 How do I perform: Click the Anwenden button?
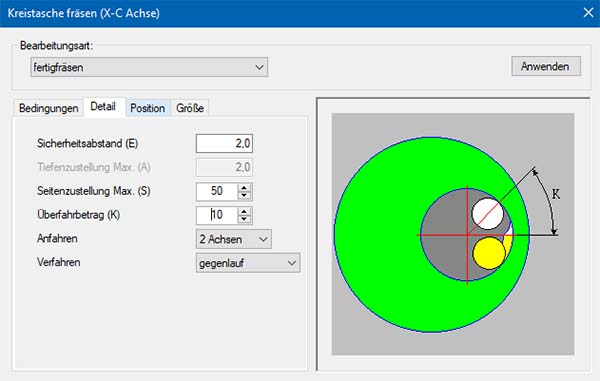pos(546,66)
